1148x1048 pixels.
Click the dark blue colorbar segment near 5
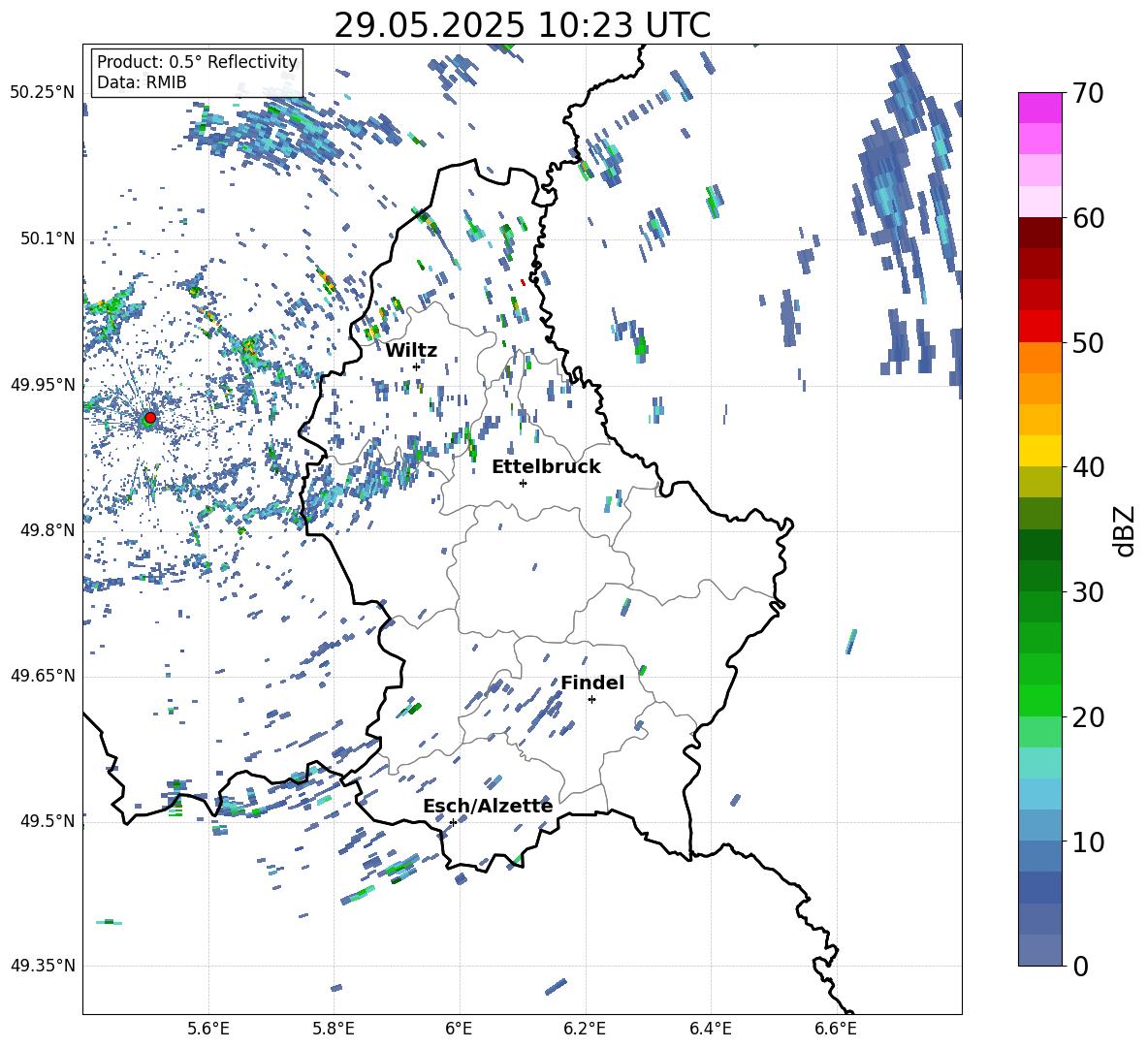click(x=1039, y=887)
